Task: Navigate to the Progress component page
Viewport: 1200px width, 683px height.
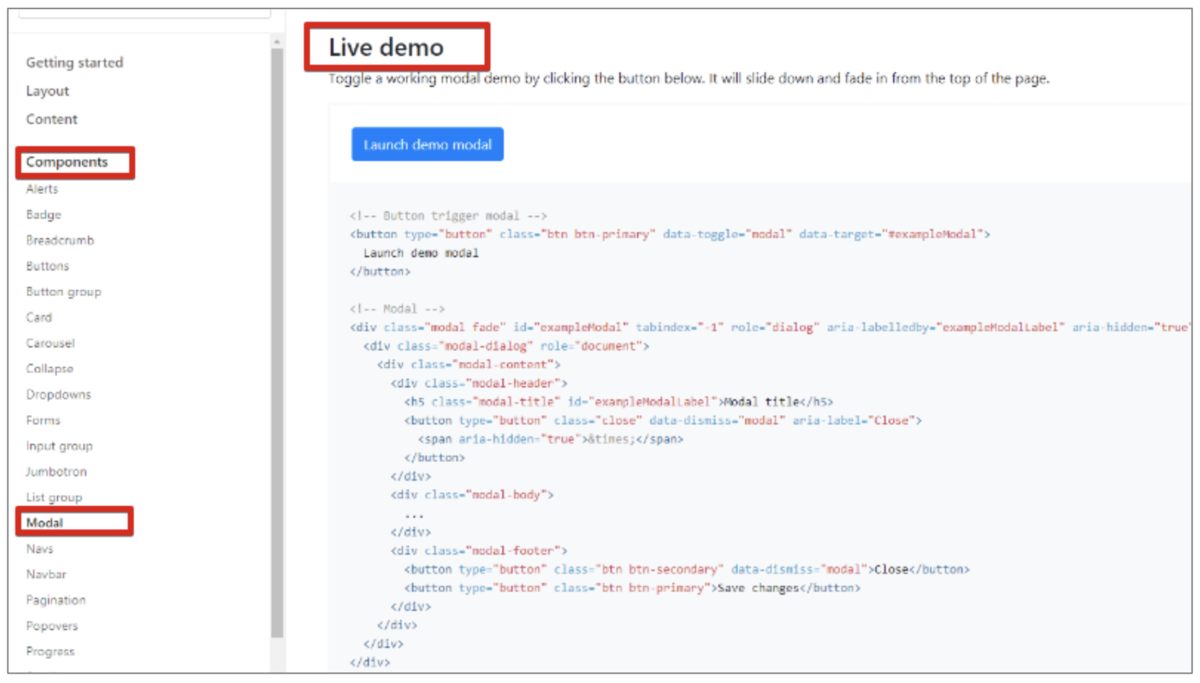Action: (50, 652)
